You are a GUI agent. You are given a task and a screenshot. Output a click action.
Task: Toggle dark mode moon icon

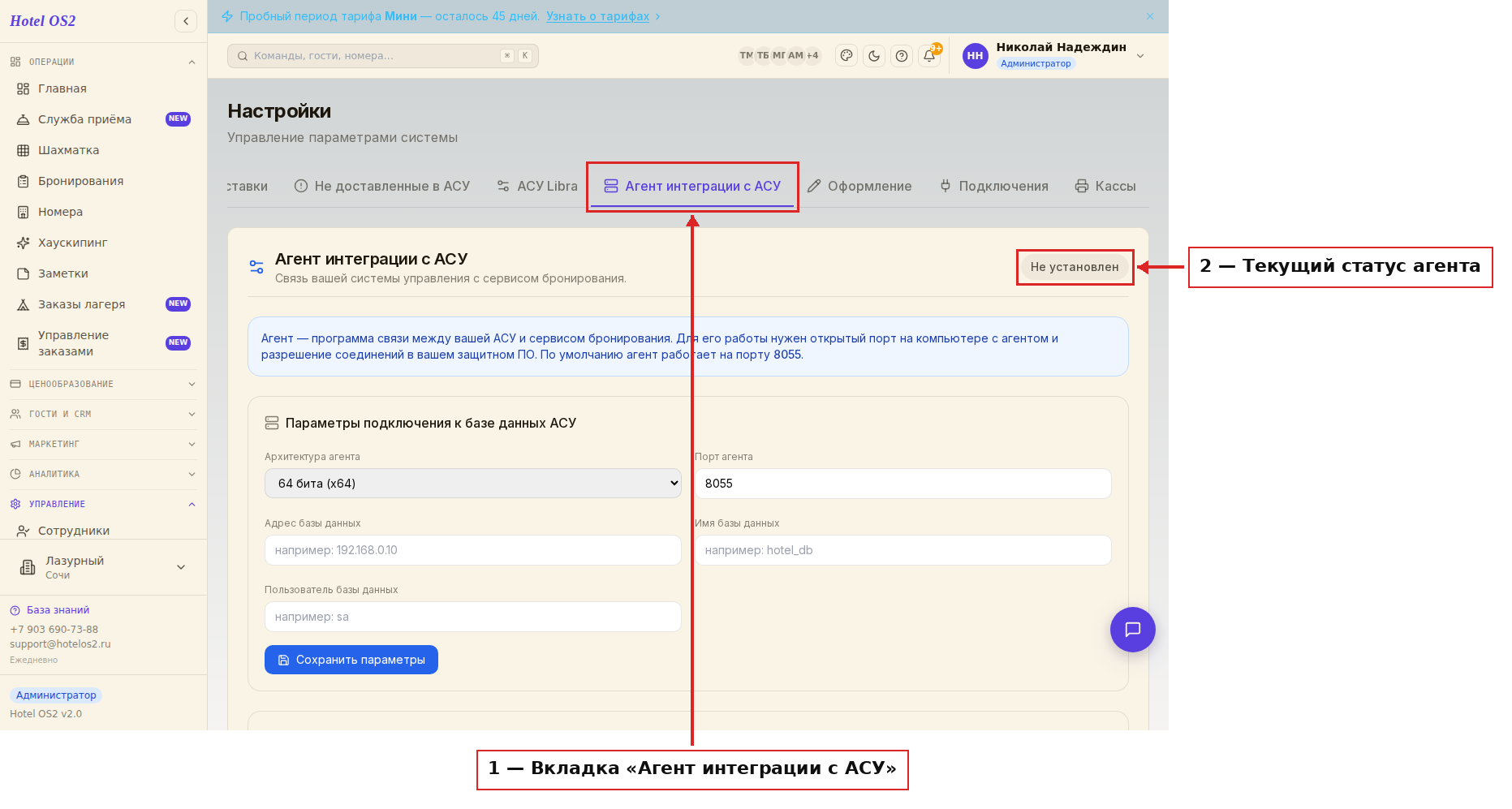click(x=874, y=56)
